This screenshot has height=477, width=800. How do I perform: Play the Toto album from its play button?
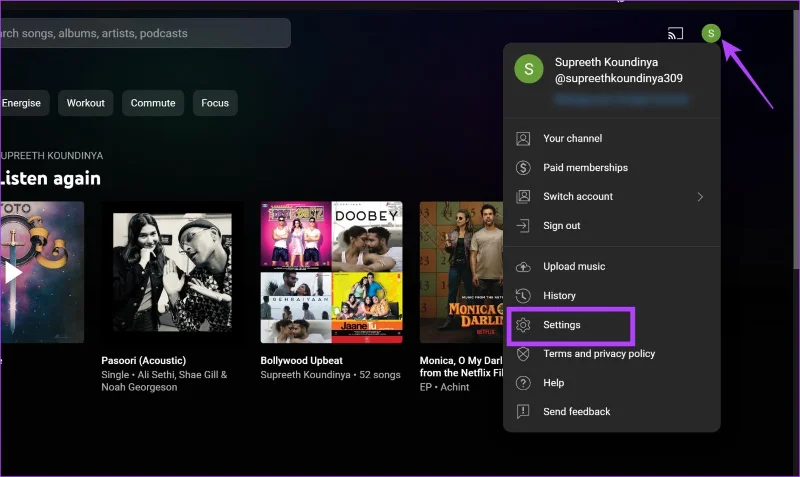12,272
